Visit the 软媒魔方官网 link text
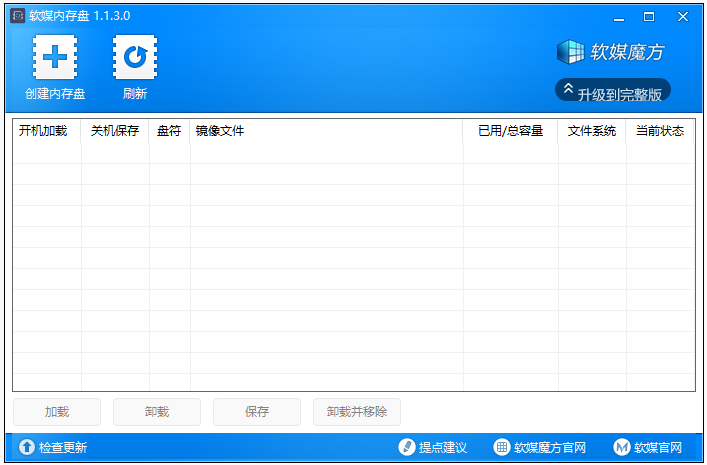The height and width of the screenshot is (465, 707). [x=550, y=447]
